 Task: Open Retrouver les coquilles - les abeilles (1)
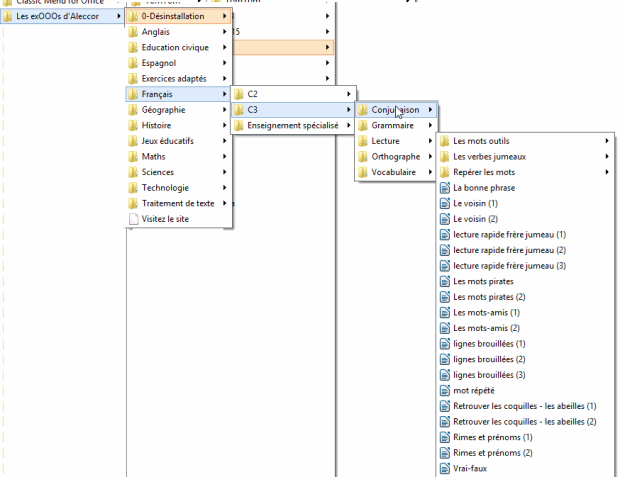(525, 406)
